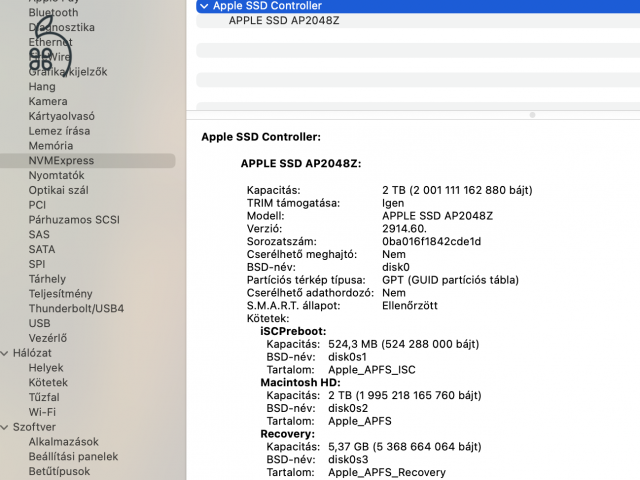
Task: Collapse the Hálózat section
Action: 4,353
